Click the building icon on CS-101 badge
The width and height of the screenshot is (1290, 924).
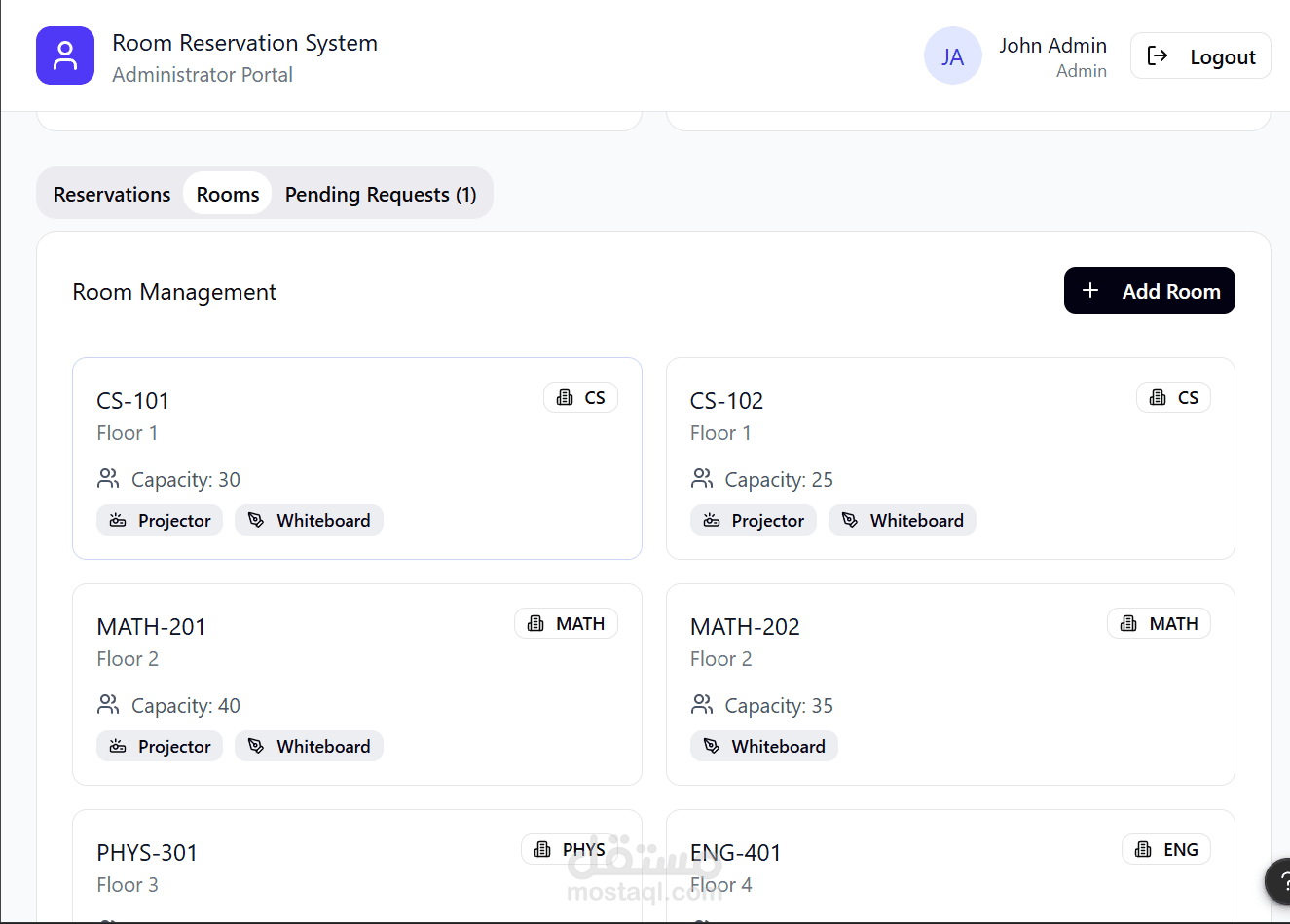[565, 397]
